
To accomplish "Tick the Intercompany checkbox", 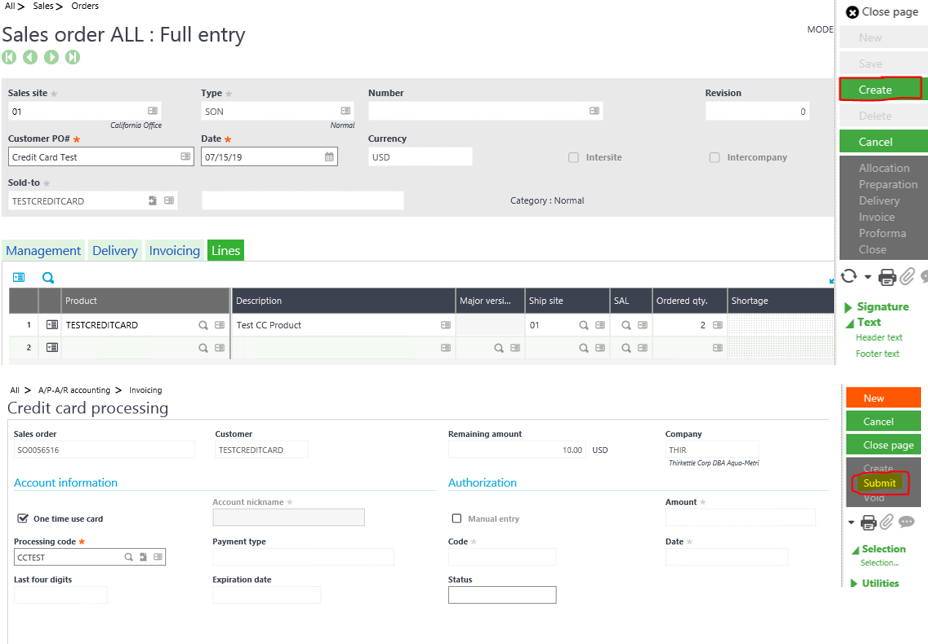I will click(x=714, y=158).
